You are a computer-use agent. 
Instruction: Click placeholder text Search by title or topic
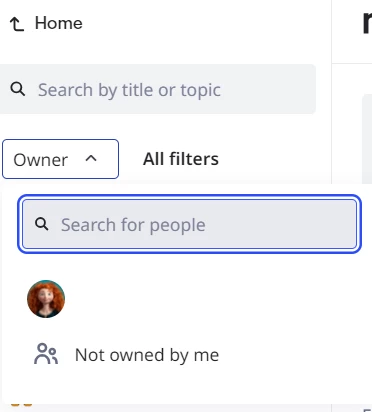coord(129,90)
